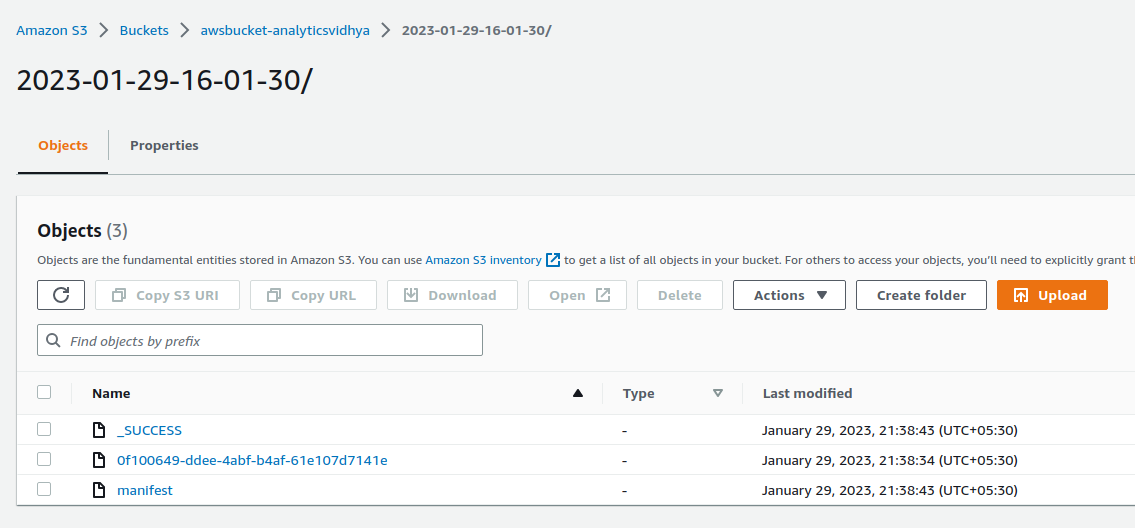This screenshot has height=528, width=1135.
Task: Open the Actions dropdown menu
Action: point(789,295)
